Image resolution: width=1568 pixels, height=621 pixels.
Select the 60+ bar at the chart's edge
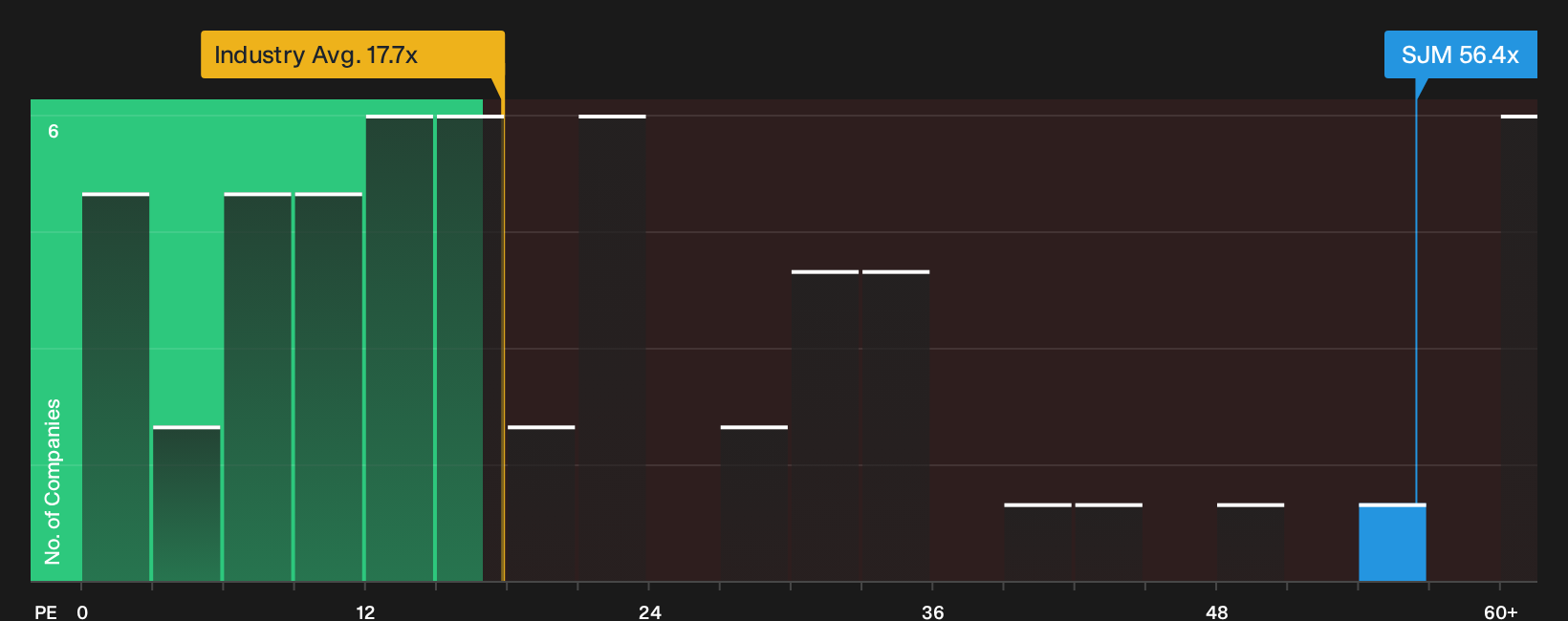(1519, 348)
